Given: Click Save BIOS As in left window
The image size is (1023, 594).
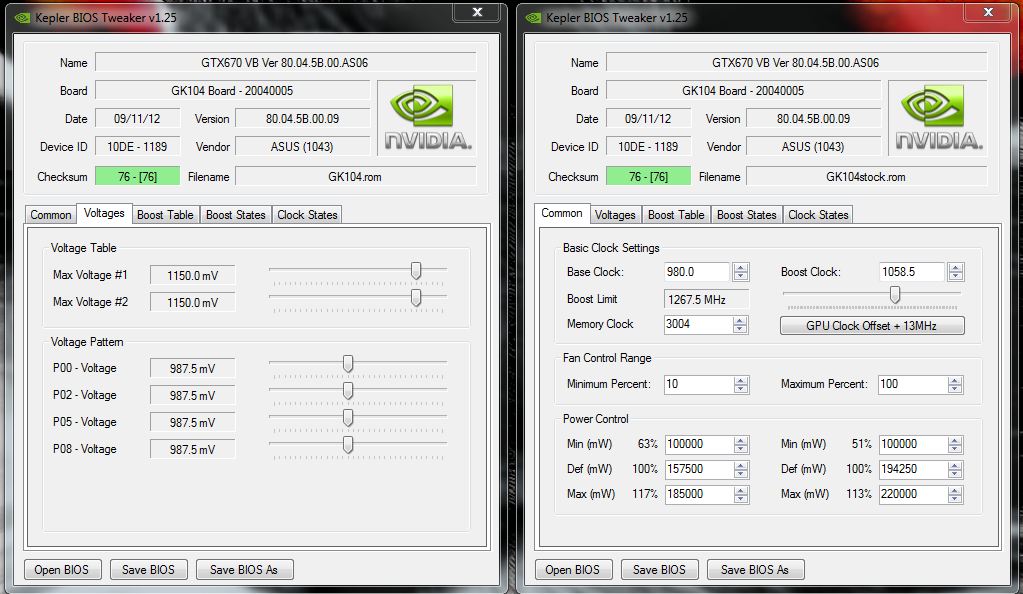Looking at the screenshot, I should coord(244,570).
